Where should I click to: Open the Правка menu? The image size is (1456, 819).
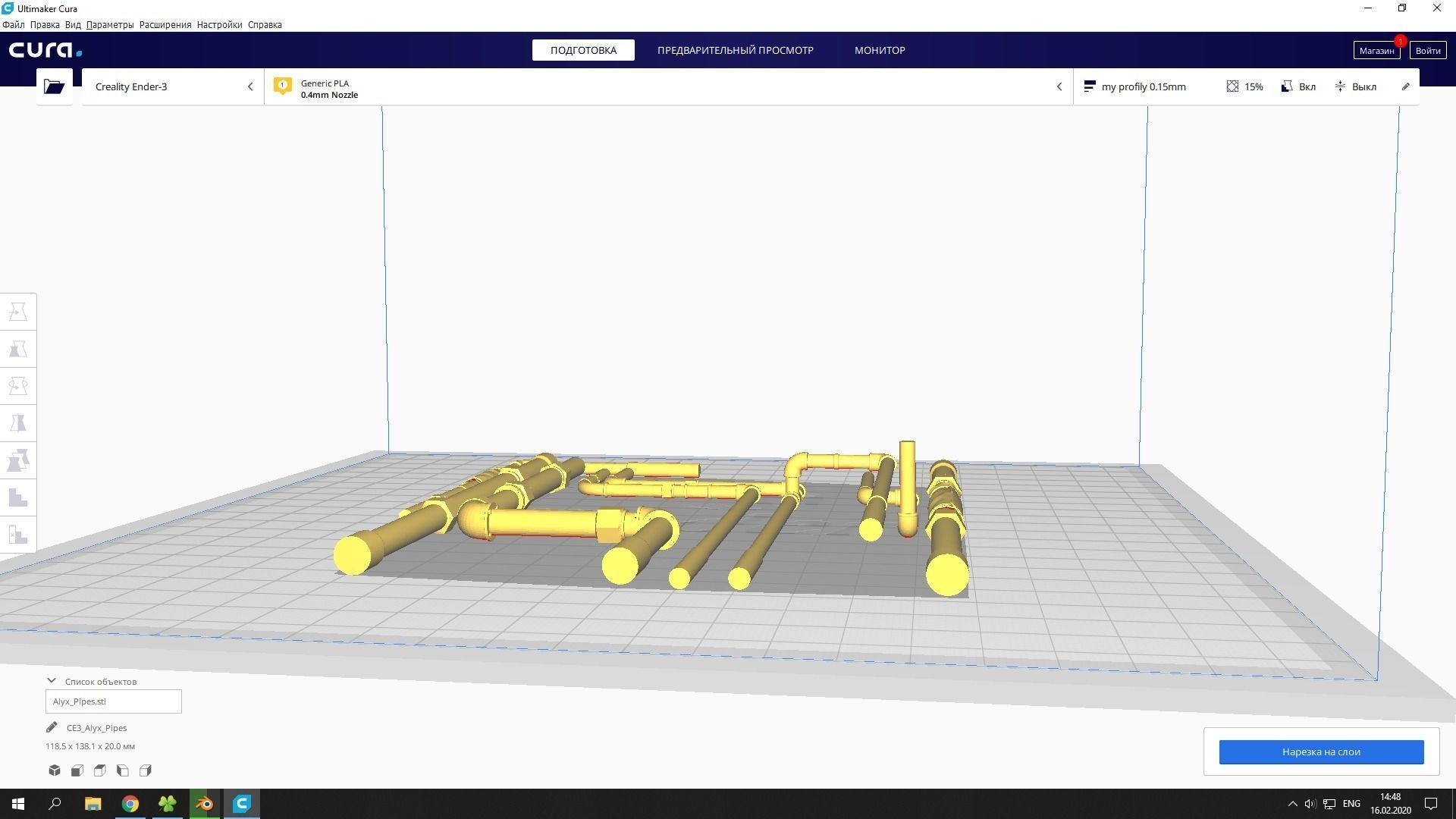(x=45, y=24)
